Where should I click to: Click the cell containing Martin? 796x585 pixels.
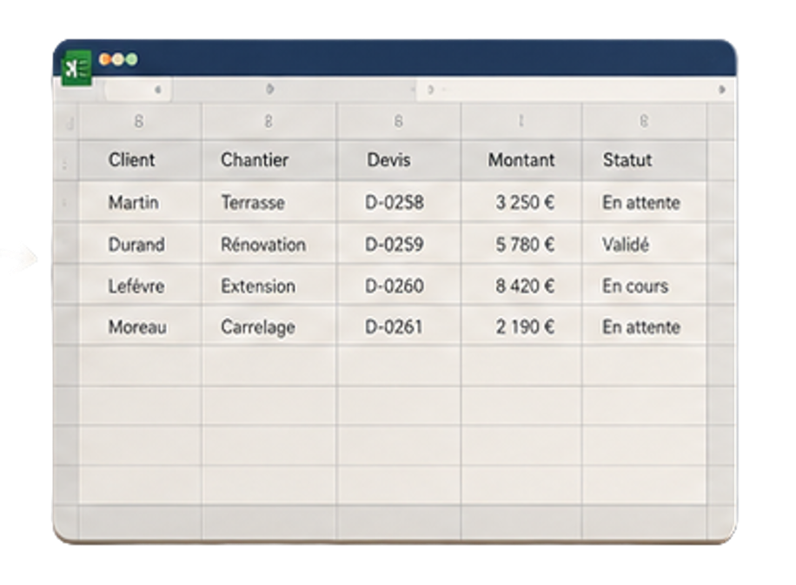tap(140, 202)
